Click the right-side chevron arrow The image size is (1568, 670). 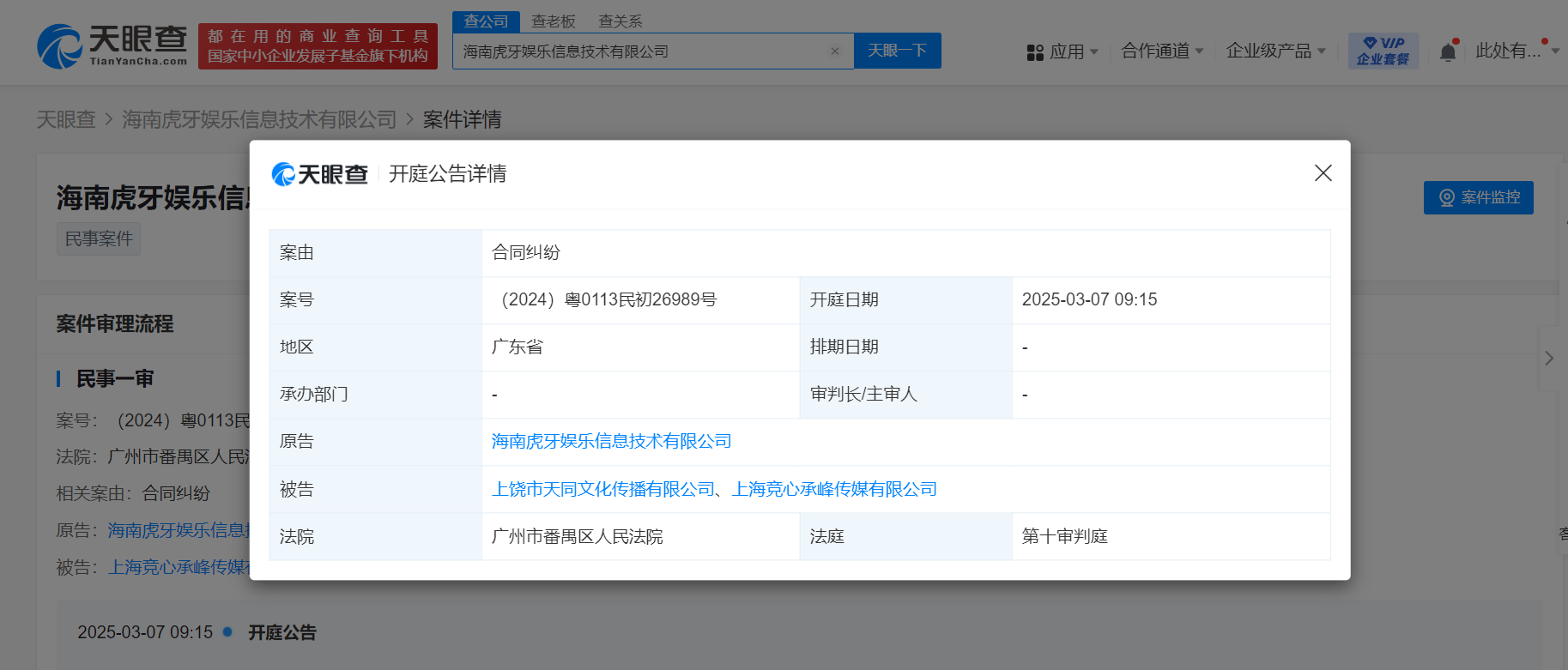[1549, 358]
